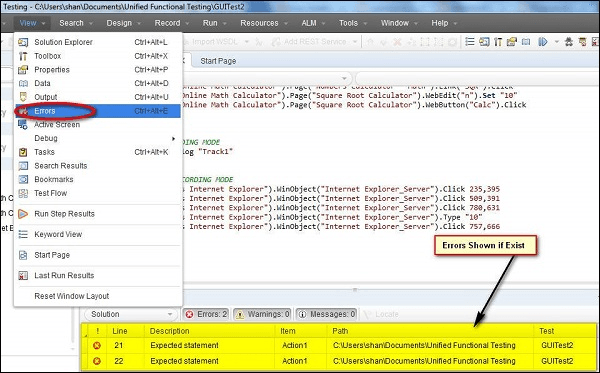Click the Solution Explorer toolbar icon
The image size is (600, 373).
point(484,42)
